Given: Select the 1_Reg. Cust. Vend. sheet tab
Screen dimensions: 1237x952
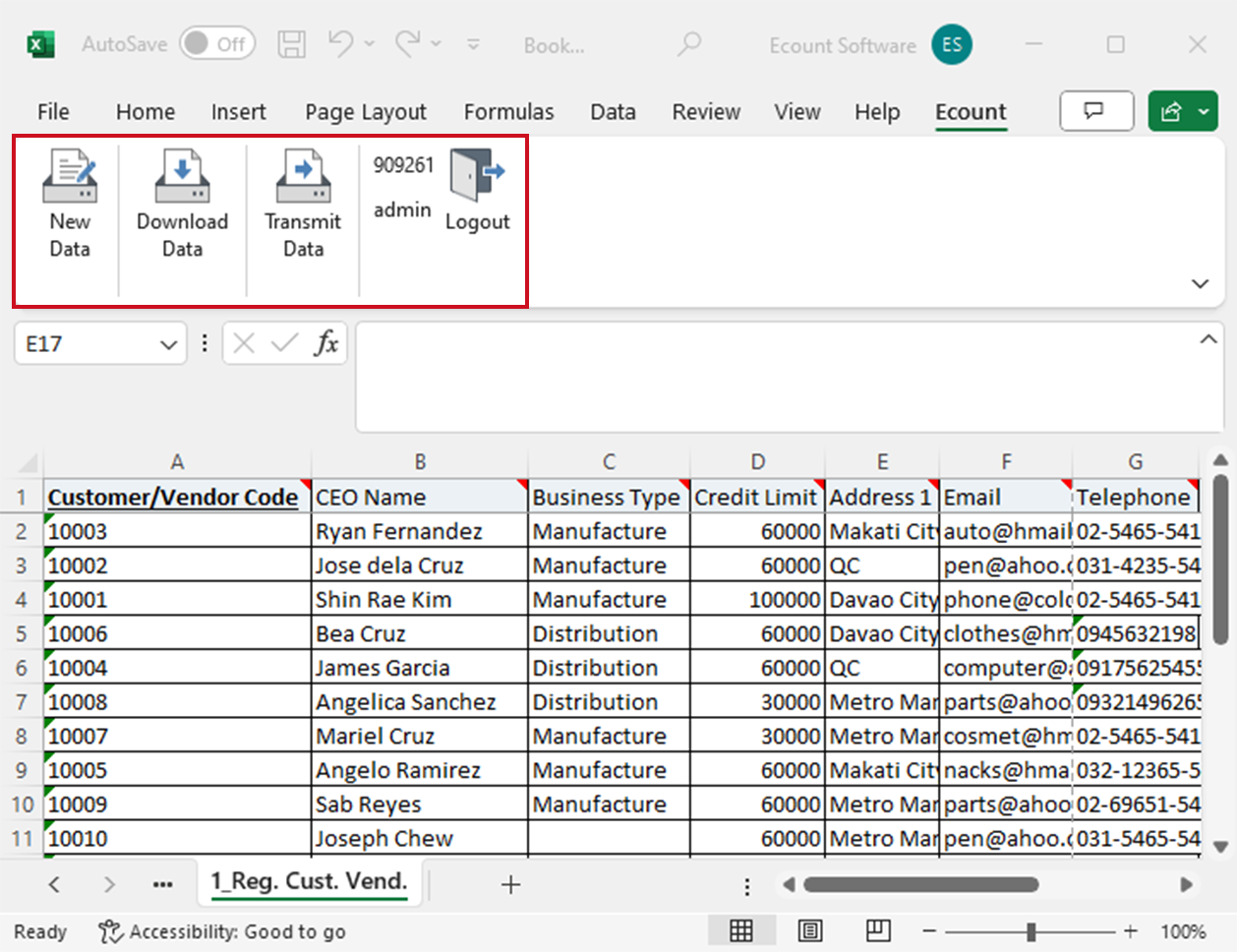Looking at the screenshot, I should point(309,881).
